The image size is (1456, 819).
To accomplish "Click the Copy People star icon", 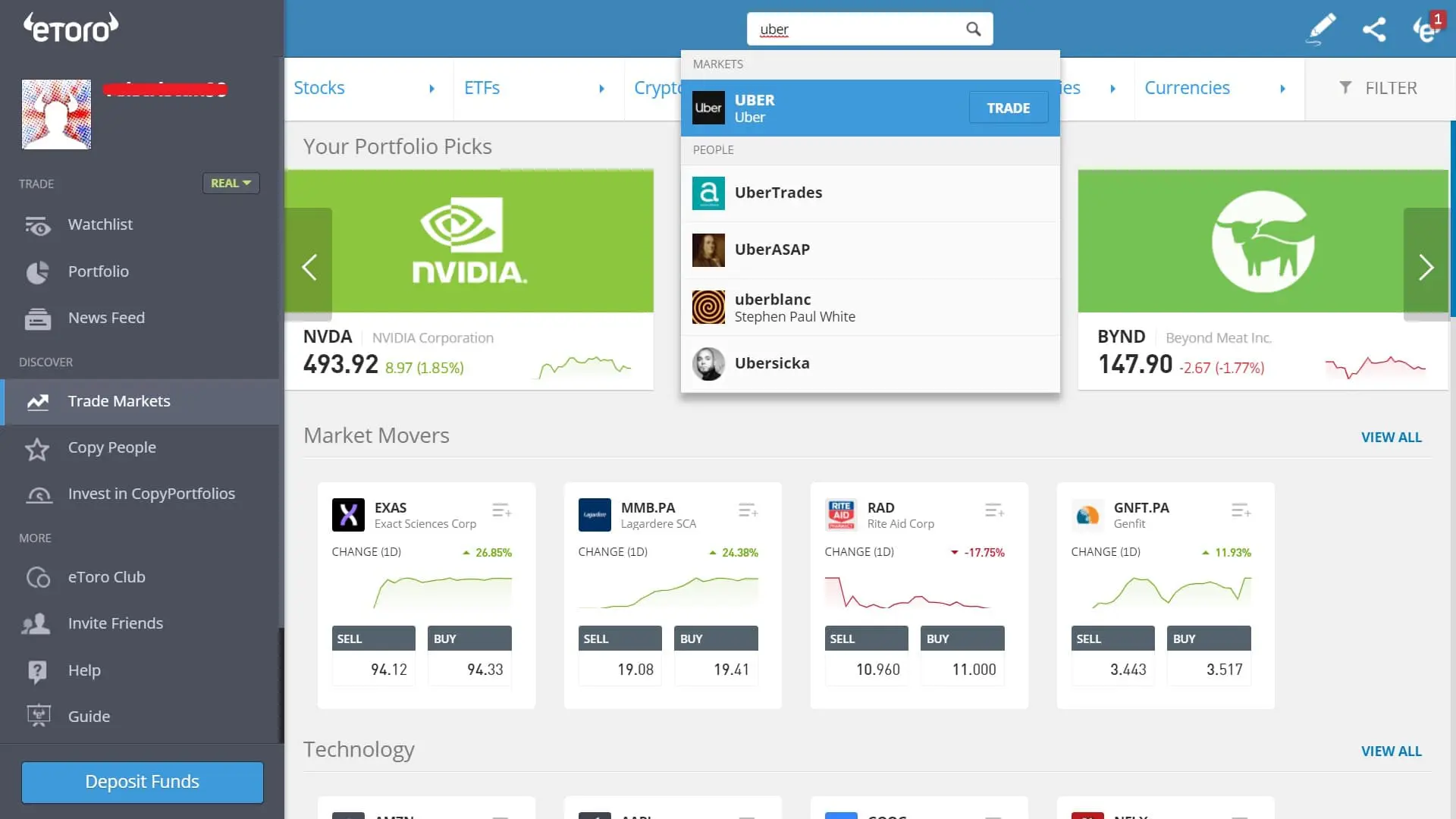I will [x=37, y=449].
